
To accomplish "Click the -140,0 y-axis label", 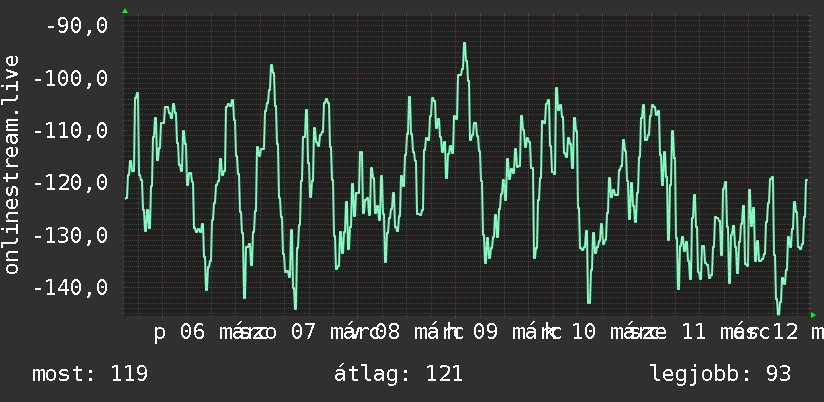I will click(70, 288).
